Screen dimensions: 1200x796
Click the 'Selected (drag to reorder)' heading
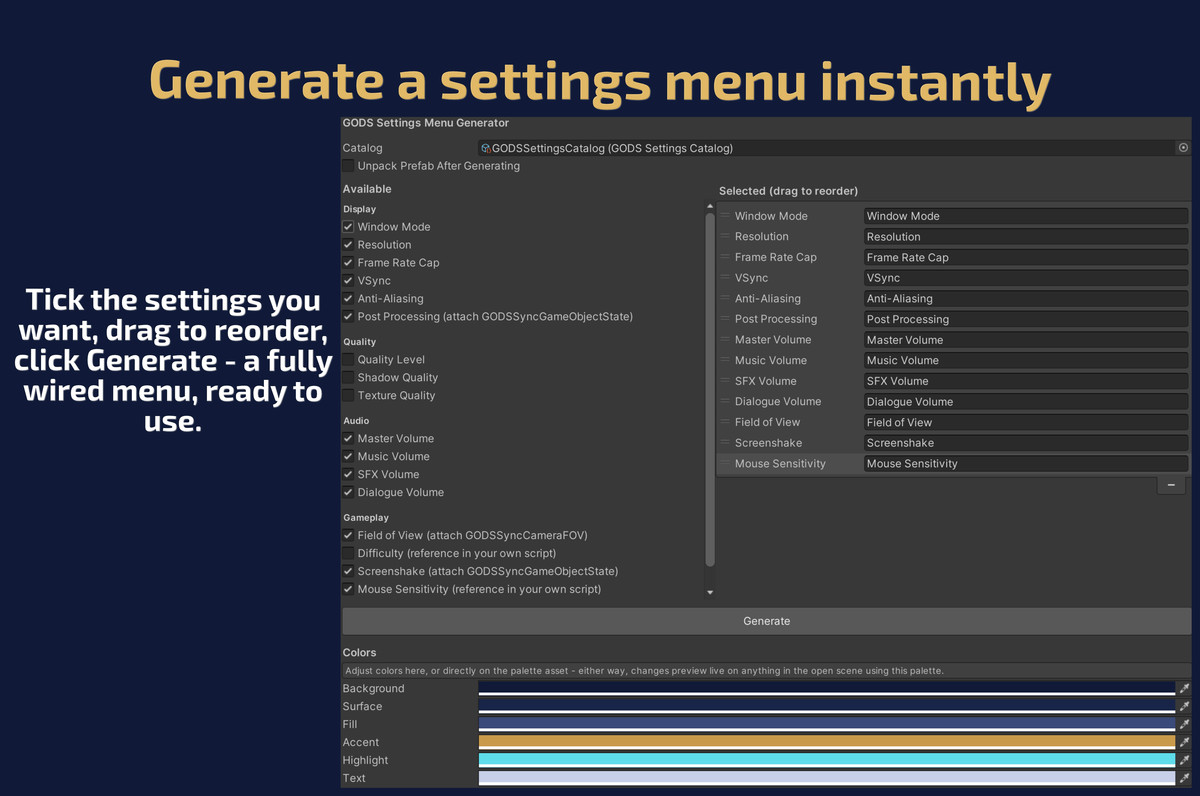[788, 191]
